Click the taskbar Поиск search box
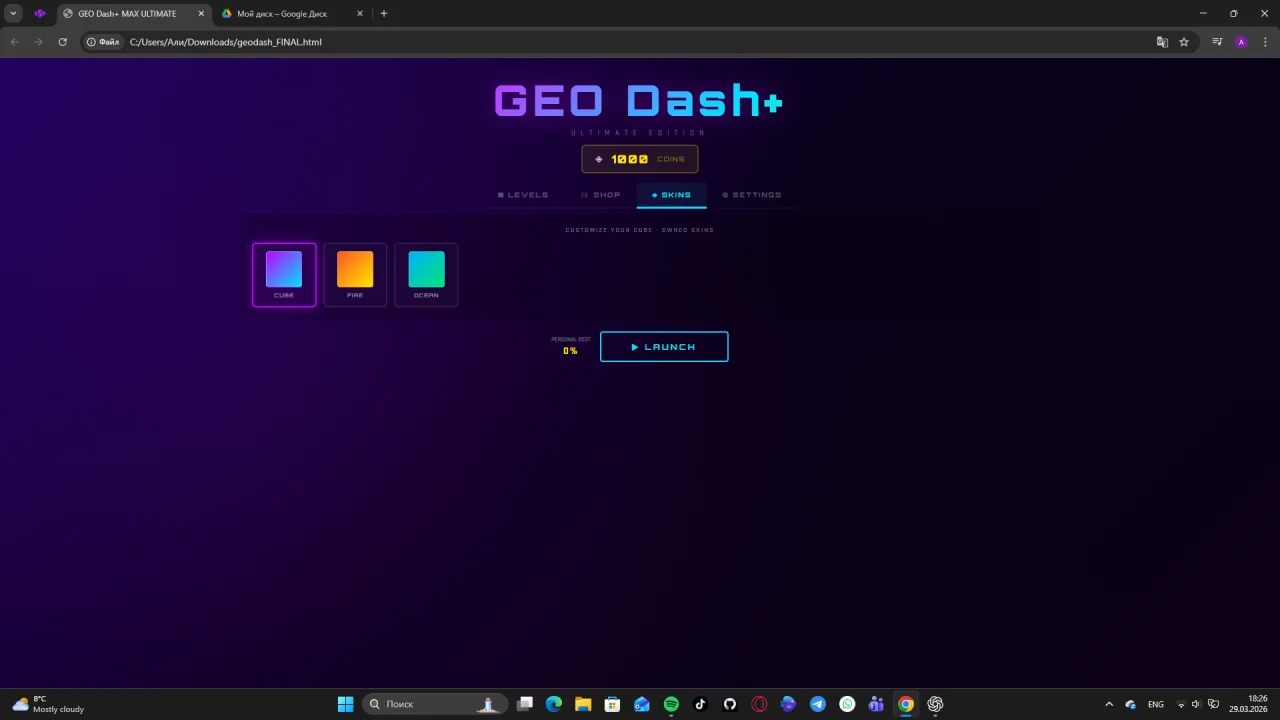The height and width of the screenshot is (720, 1280). 434,704
